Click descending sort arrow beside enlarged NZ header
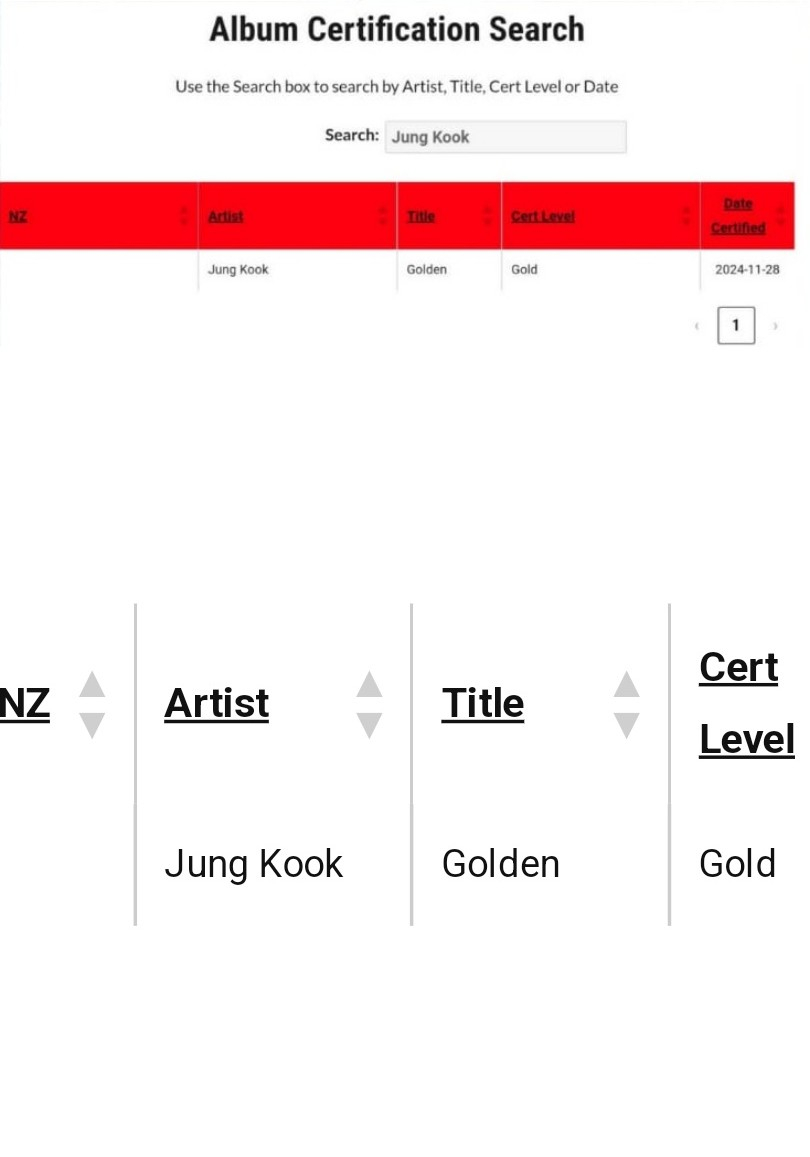The image size is (810, 1157). click(x=92, y=724)
